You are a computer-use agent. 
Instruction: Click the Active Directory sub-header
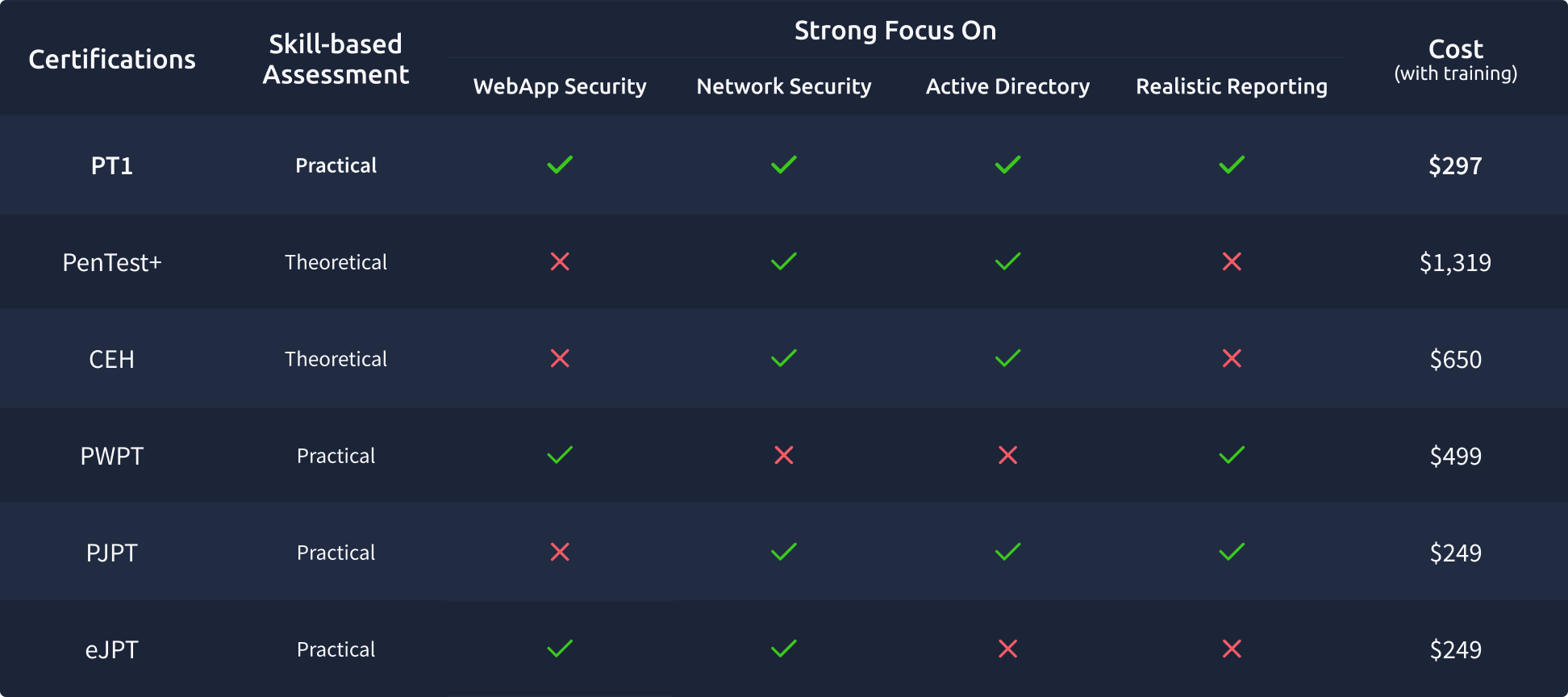pos(1007,86)
